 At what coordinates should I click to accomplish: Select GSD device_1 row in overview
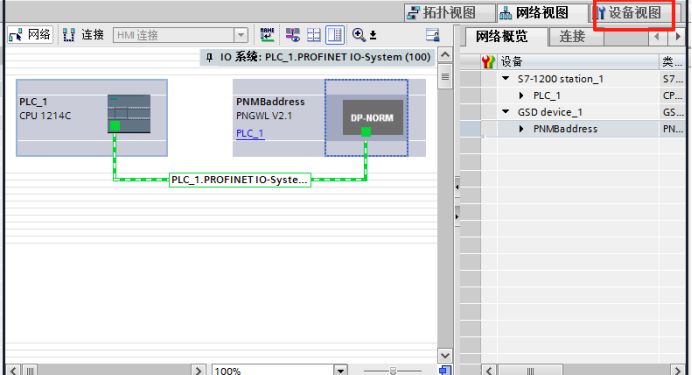pos(550,112)
